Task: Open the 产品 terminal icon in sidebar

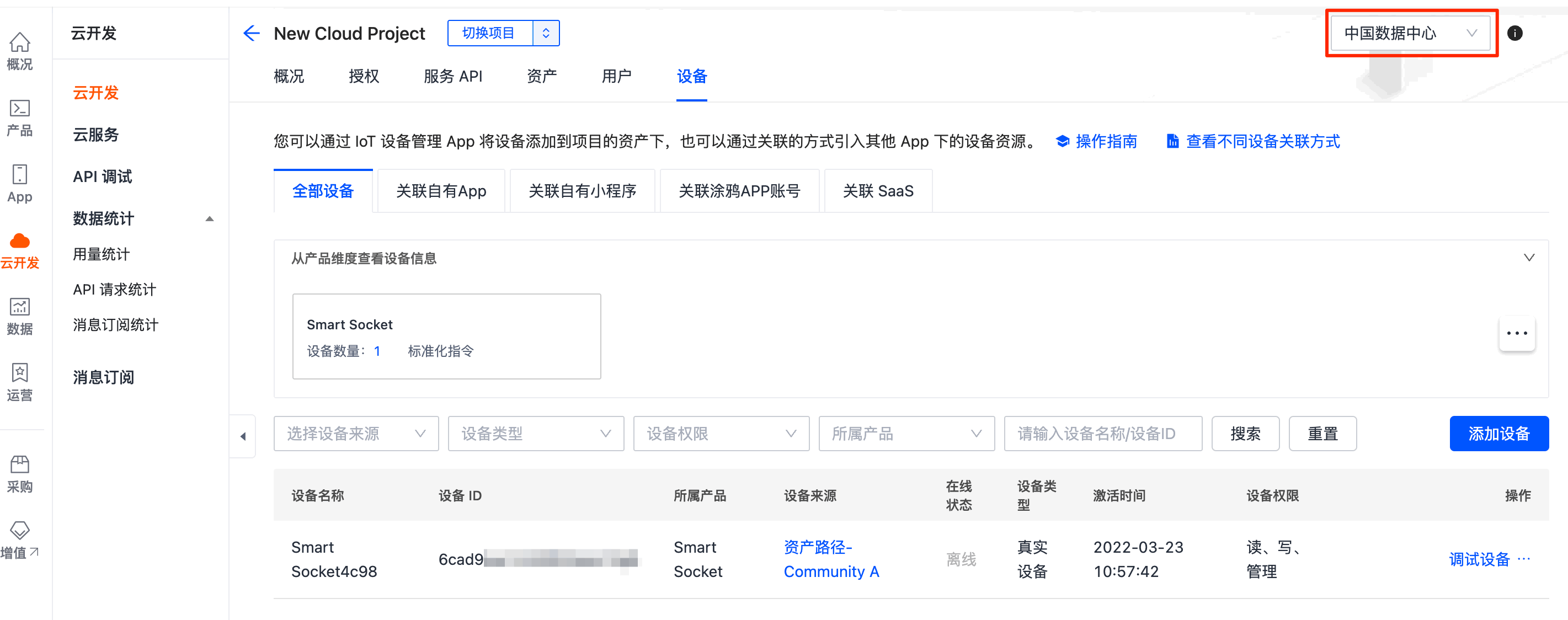Action: point(19,108)
